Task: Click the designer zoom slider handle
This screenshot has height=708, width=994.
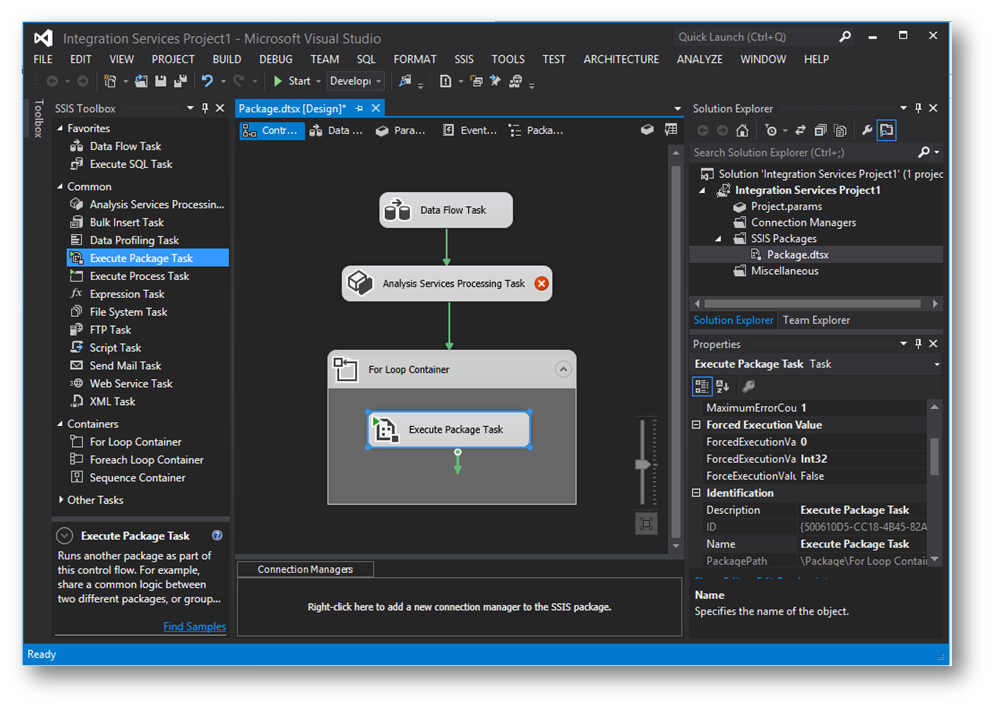Action: 643,464
